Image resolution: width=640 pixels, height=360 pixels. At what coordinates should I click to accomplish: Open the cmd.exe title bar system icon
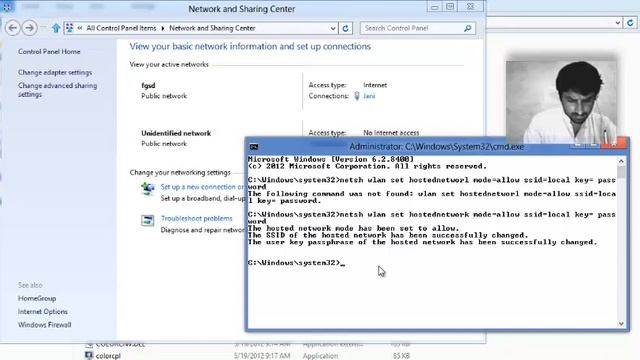pyautogui.click(x=254, y=147)
